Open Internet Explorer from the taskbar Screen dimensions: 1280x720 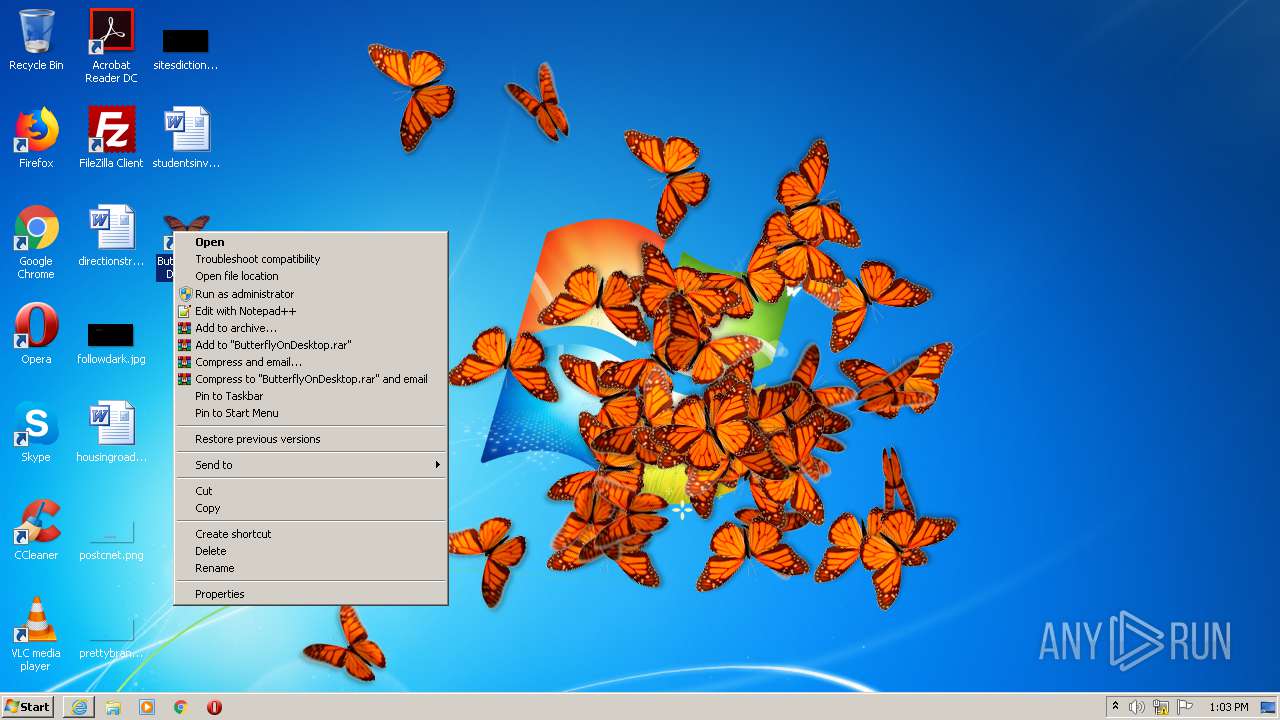tap(79, 707)
